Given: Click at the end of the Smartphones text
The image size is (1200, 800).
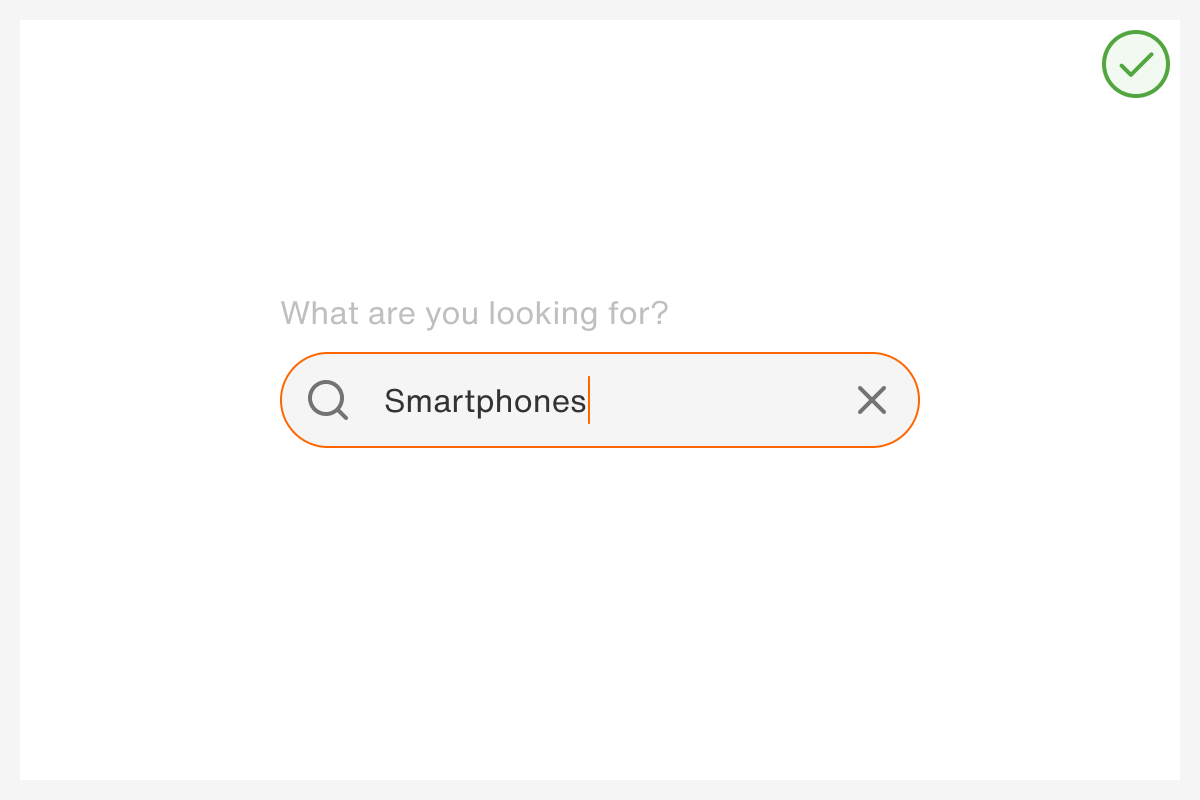Looking at the screenshot, I should tap(589, 400).
